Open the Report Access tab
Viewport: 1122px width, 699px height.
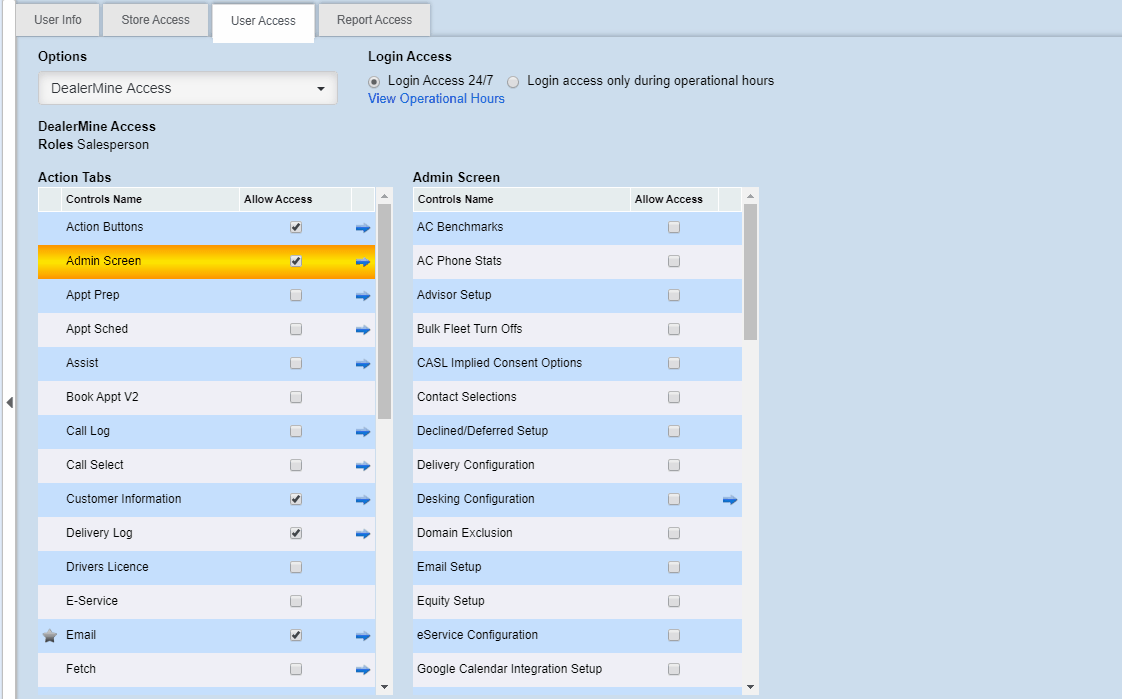point(374,20)
